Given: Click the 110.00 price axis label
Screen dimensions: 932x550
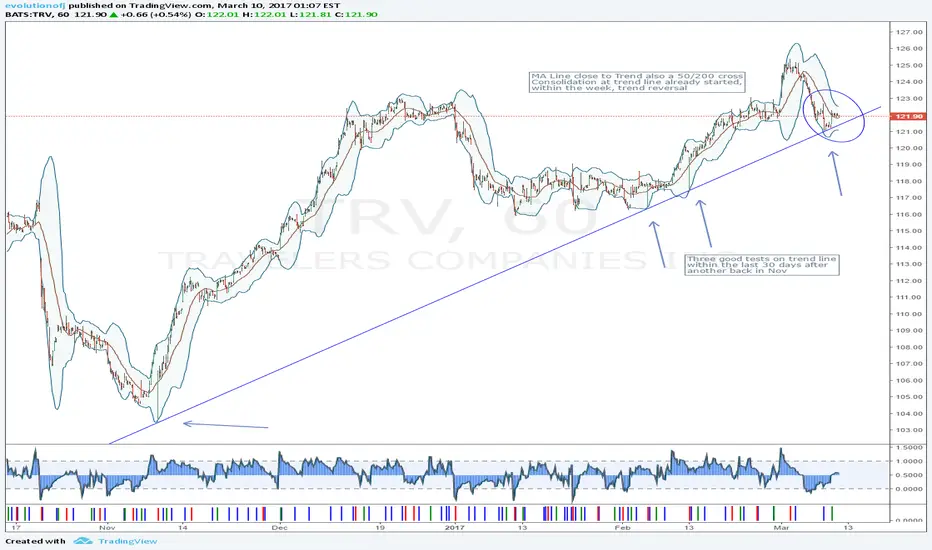Looking at the screenshot, I should click(909, 314).
